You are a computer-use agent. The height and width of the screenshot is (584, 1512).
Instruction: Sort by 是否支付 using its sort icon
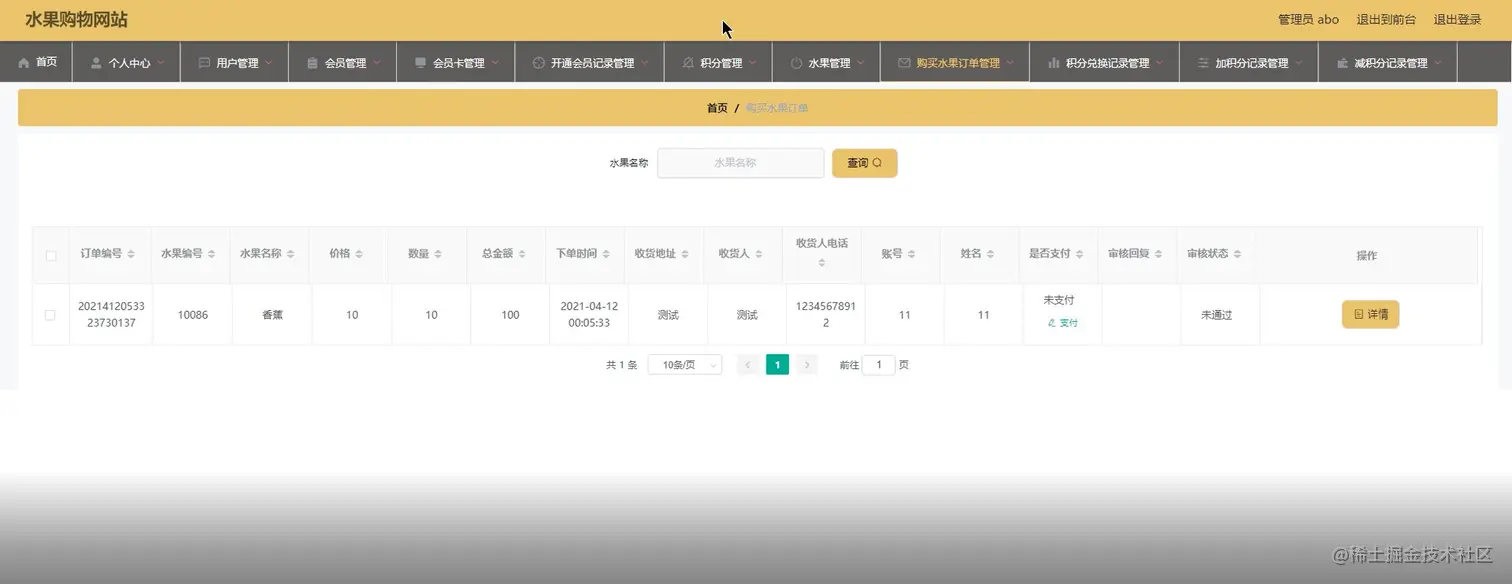1079,254
